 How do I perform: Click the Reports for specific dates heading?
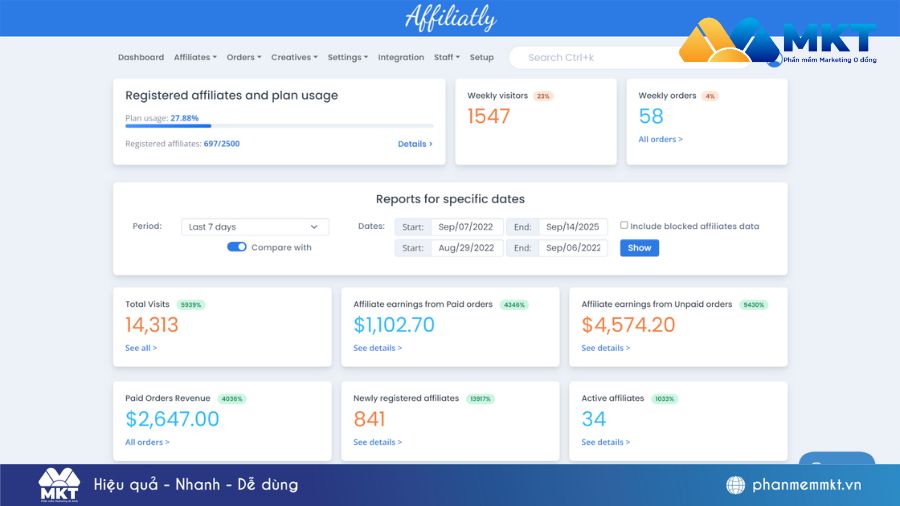pyautogui.click(x=450, y=199)
